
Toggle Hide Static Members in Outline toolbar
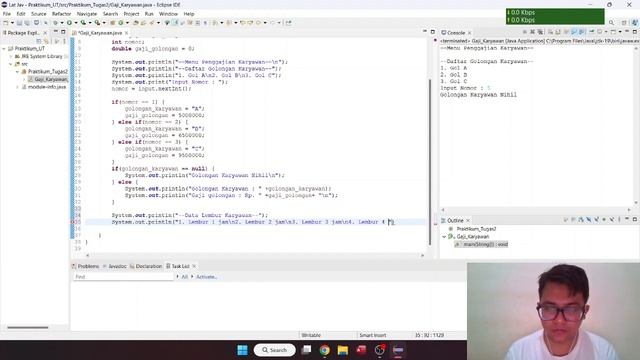(x=596, y=220)
